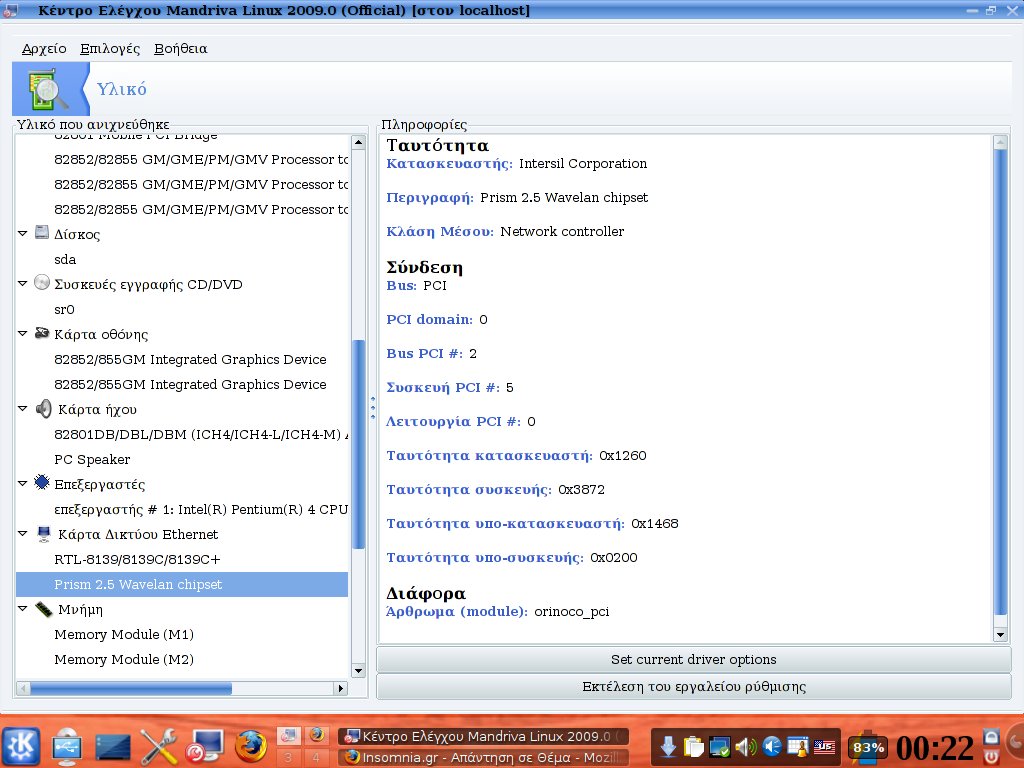Collapse the Συσκευές εγγραφής CD/DVD node
Image resolution: width=1024 pixels, height=768 pixels.
pos(22,283)
